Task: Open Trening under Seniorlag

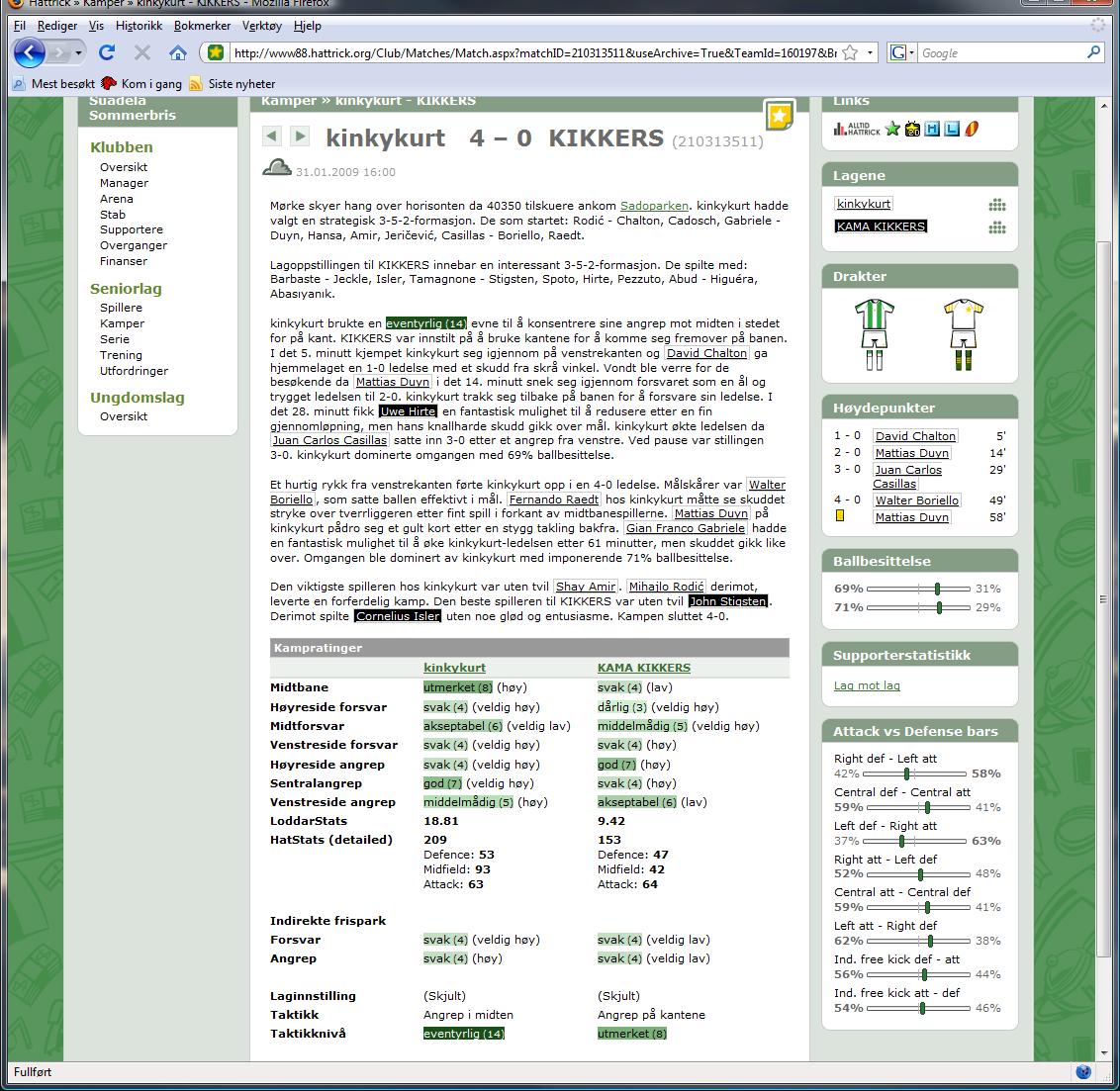Action: point(121,355)
